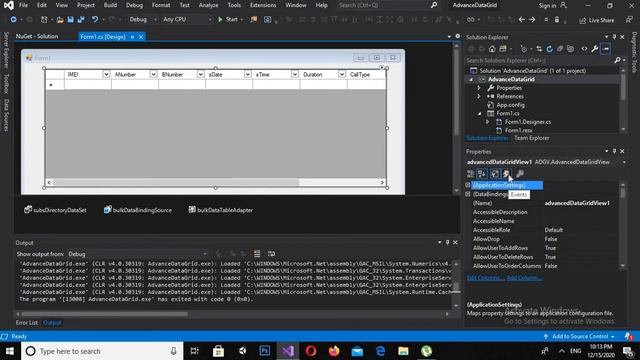The width and height of the screenshot is (640, 360).
Task: Switch Properties grid to Categorized view
Action: coord(470,174)
